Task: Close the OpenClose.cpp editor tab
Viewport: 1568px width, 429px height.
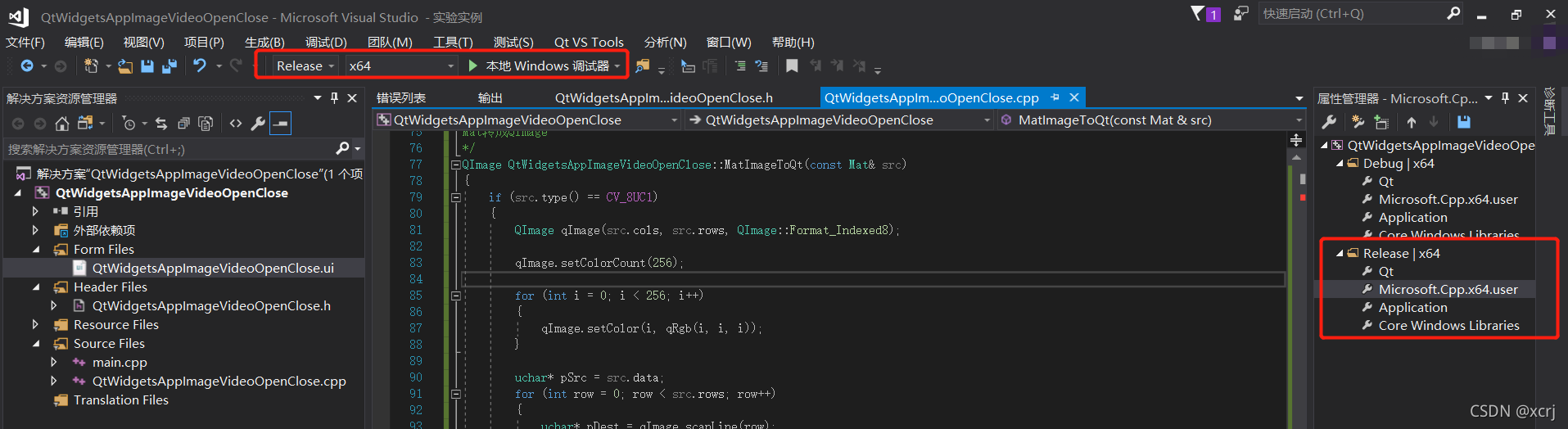Action: click(1074, 97)
